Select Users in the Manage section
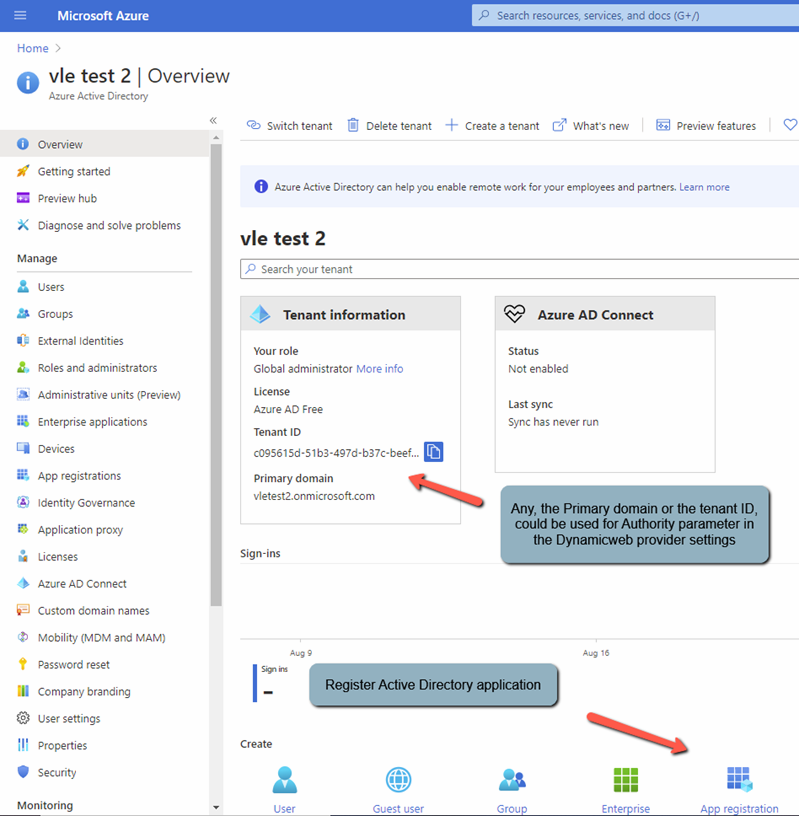The image size is (799, 816). [51, 287]
